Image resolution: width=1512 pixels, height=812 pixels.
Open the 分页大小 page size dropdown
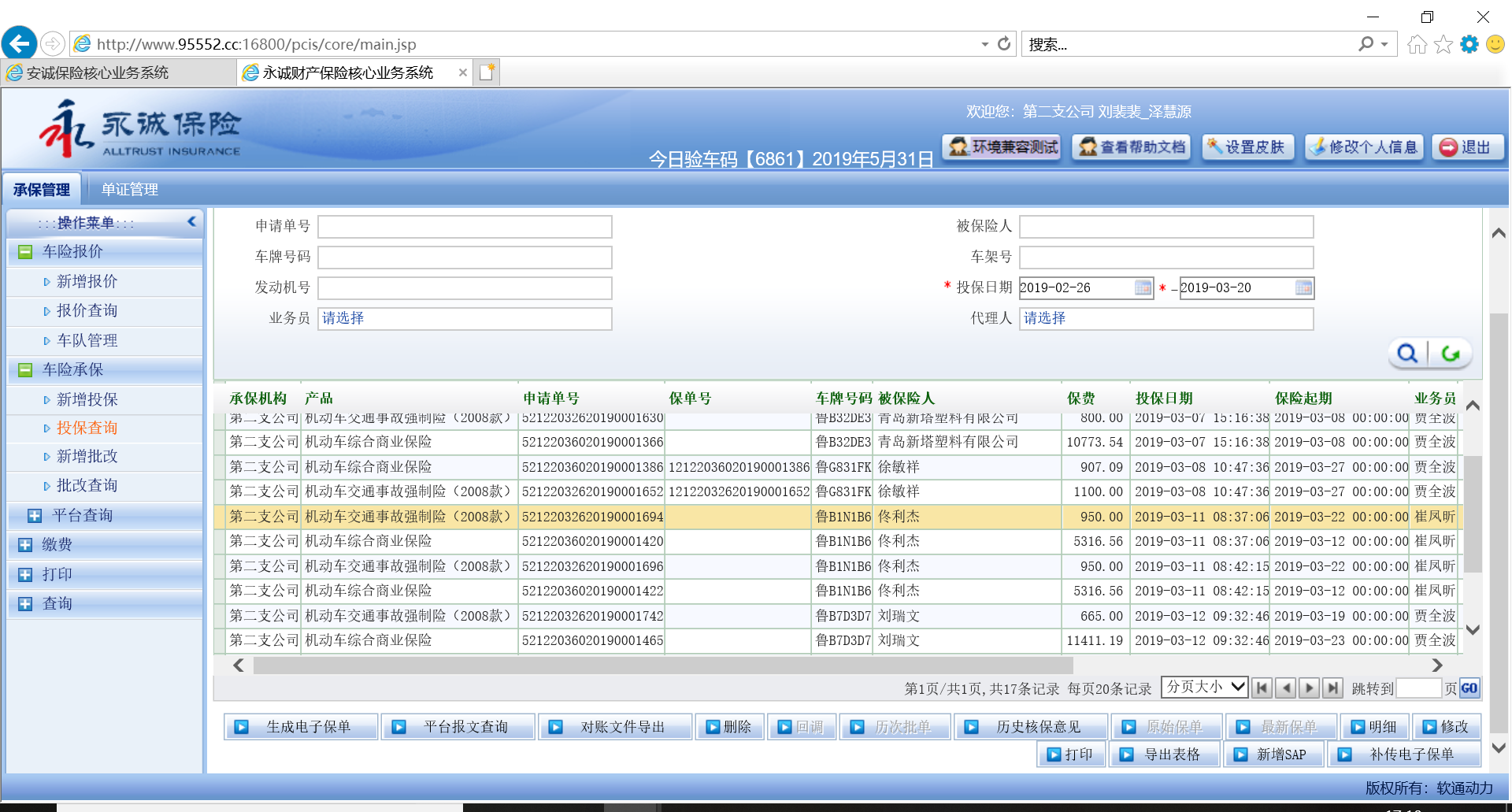click(1204, 688)
